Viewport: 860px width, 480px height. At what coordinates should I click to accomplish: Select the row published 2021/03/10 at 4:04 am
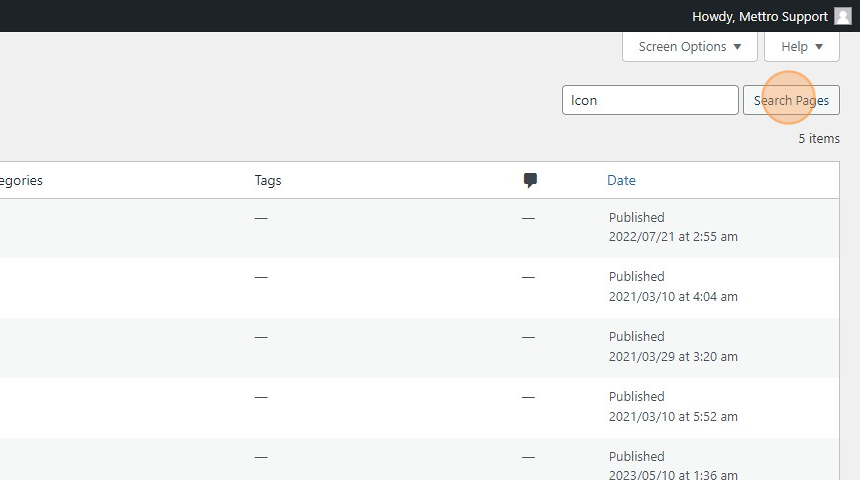(419, 288)
